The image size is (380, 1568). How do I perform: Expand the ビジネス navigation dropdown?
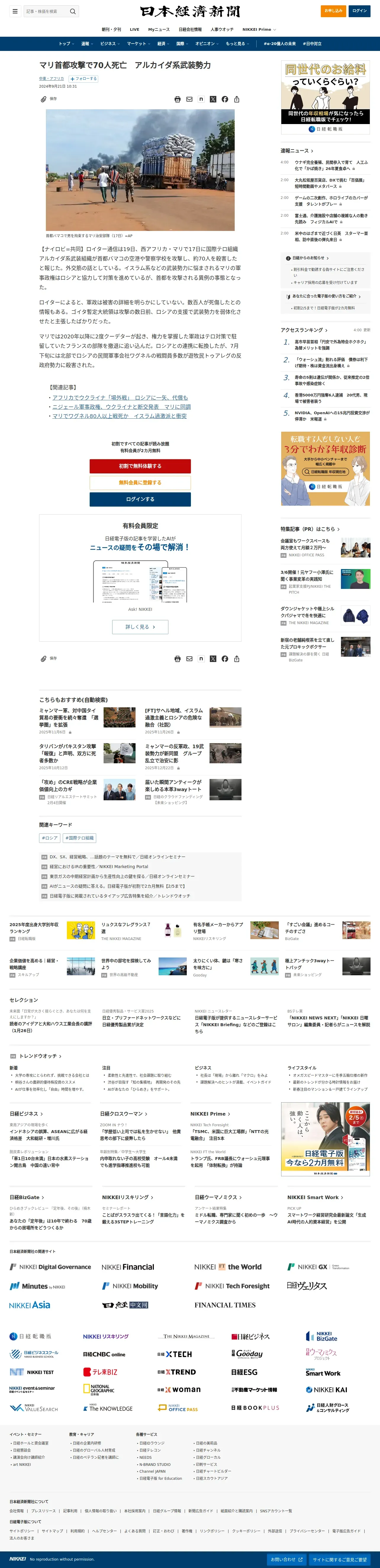click(110, 44)
